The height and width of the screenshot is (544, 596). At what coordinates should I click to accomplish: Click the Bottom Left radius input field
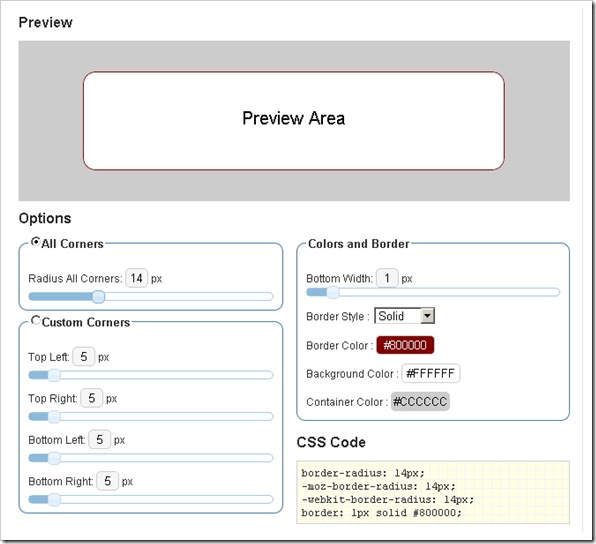coord(100,439)
